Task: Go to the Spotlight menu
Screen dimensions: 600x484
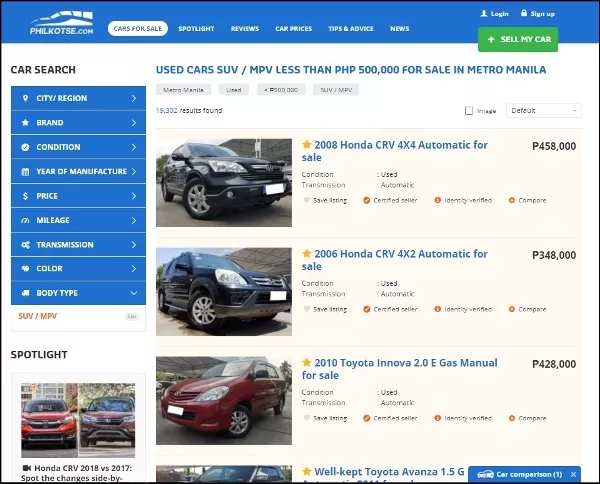Action: [x=196, y=29]
